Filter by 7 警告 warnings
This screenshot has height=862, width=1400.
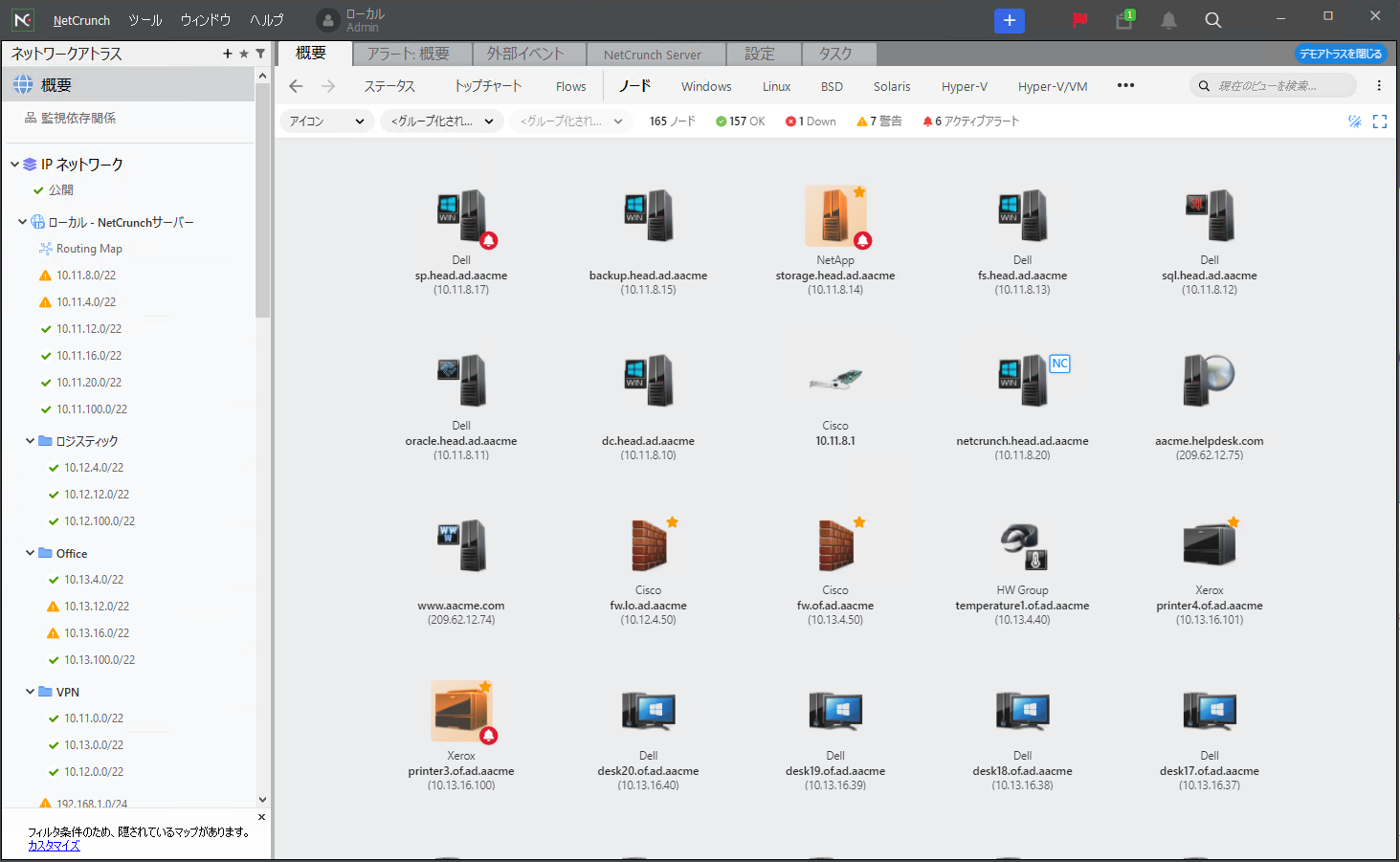point(879,122)
